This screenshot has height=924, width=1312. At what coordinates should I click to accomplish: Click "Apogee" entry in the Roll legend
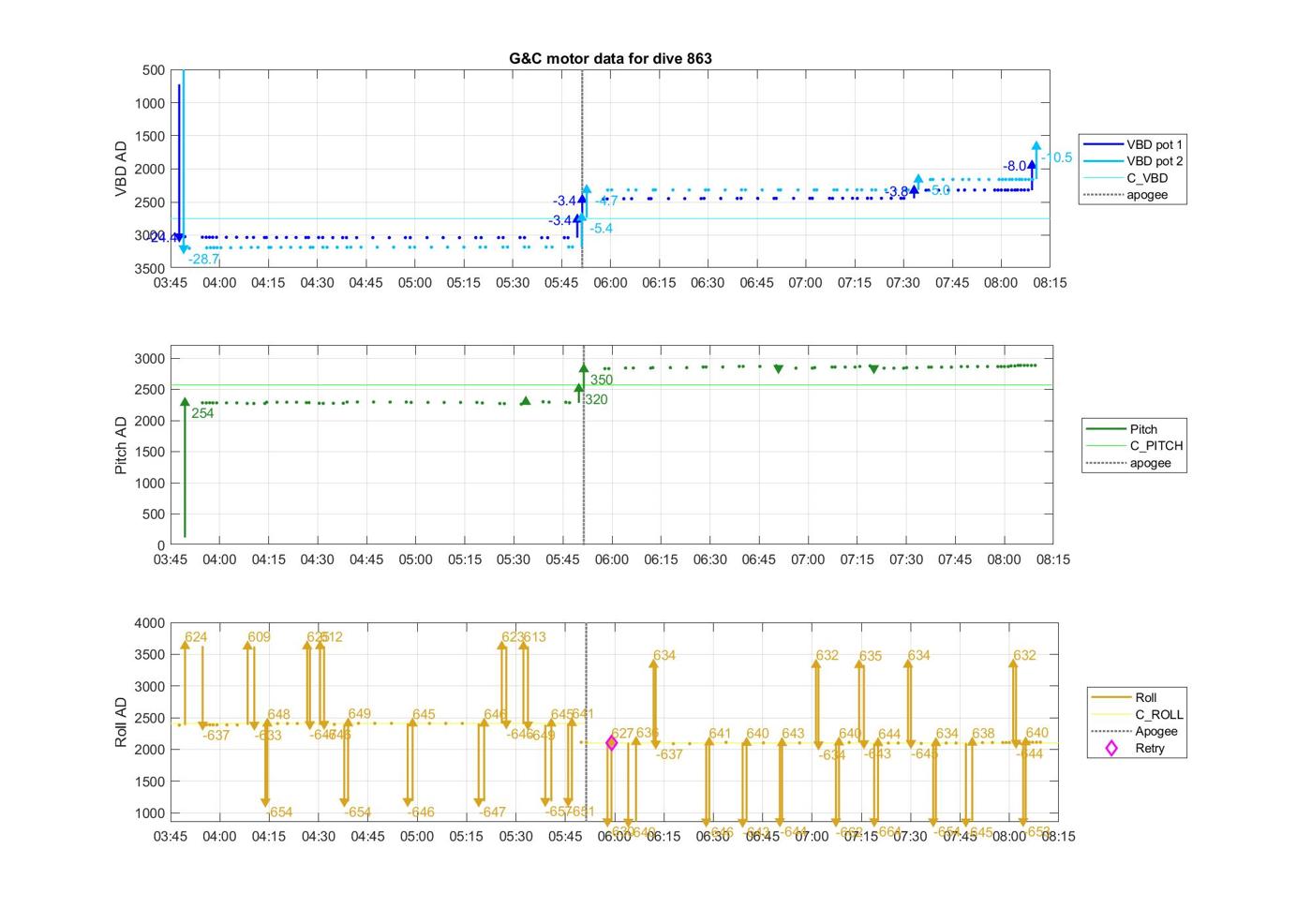pos(1156,731)
